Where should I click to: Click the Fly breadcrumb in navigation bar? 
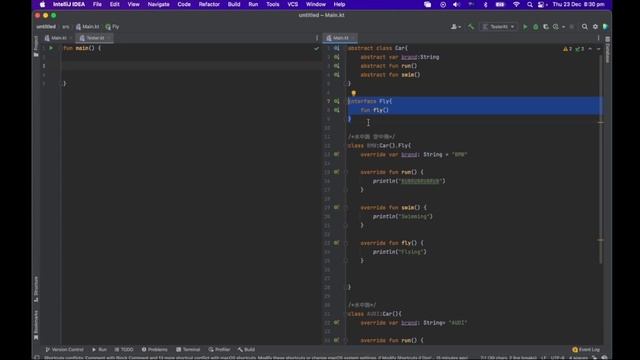click(112, 27)
